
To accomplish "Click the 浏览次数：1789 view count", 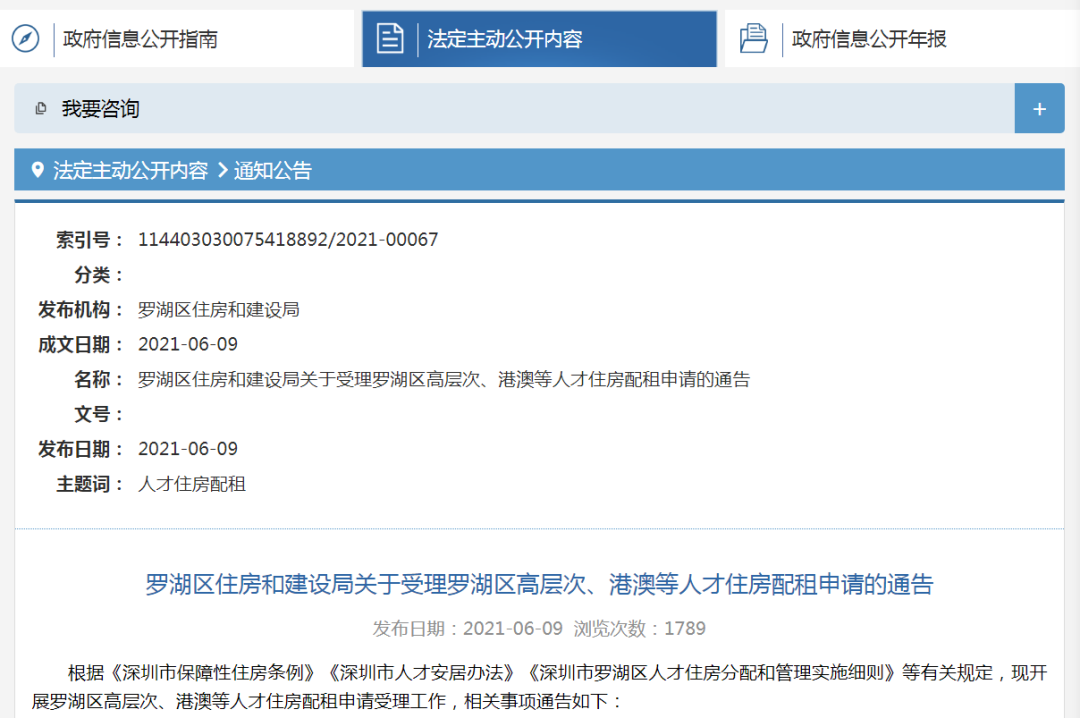I will click(640, 628).
